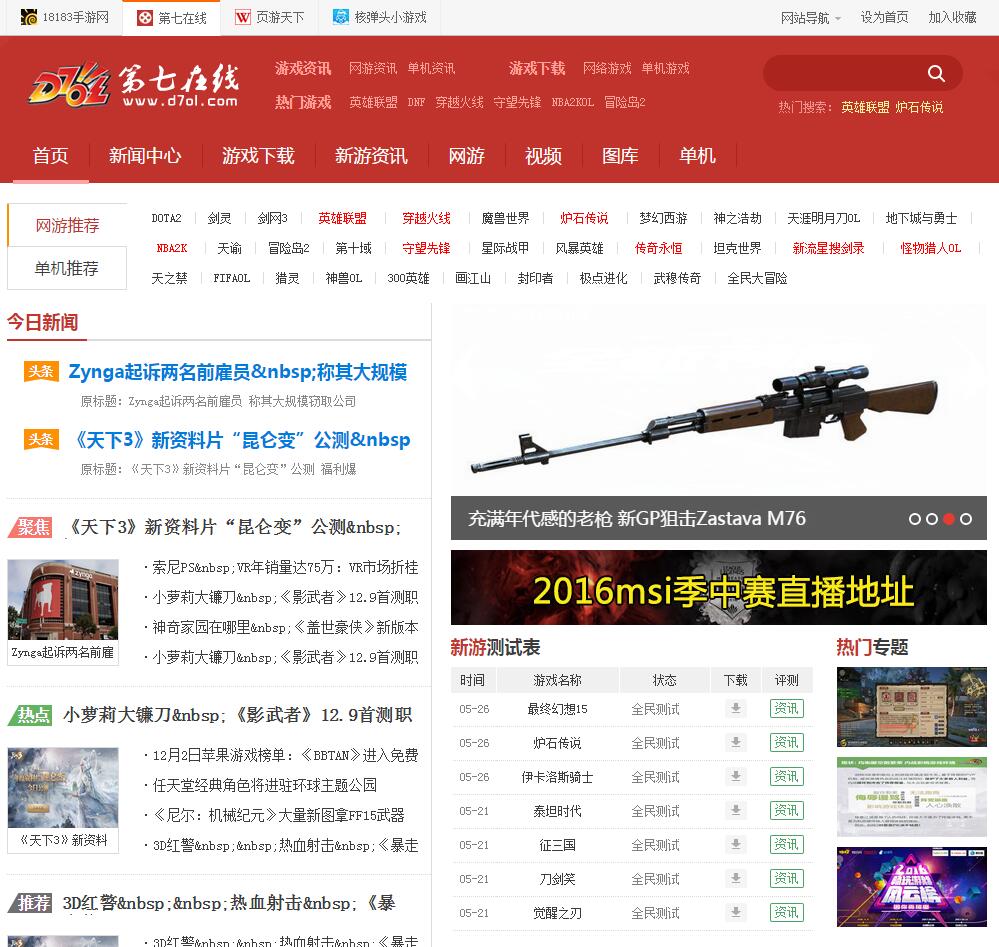The height and width of the screenshot is (947, 999).
Task: Click the DOTA2 game link
Action: pos(166,219)
